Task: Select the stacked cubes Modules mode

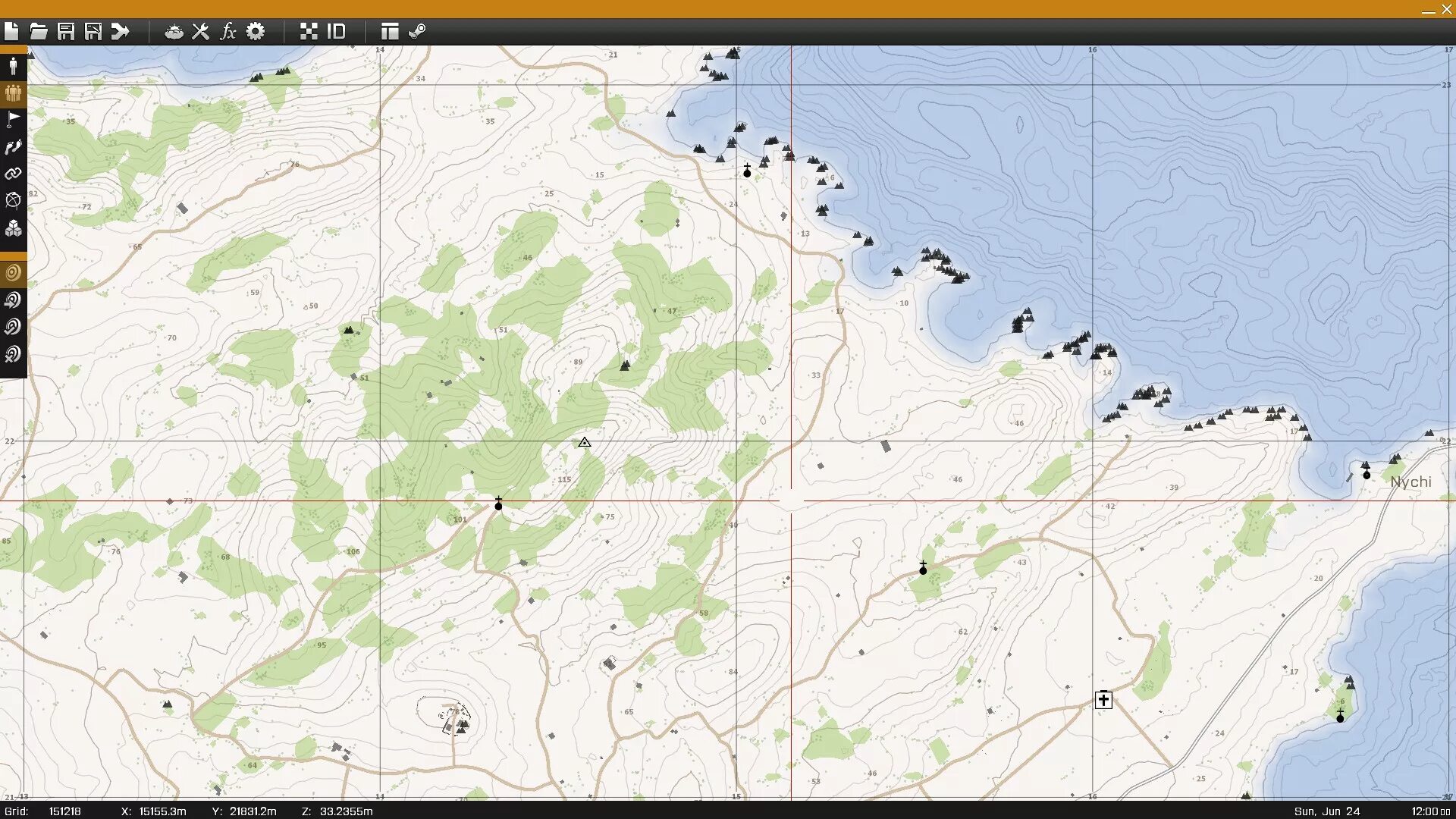Action: pos(13,228)
